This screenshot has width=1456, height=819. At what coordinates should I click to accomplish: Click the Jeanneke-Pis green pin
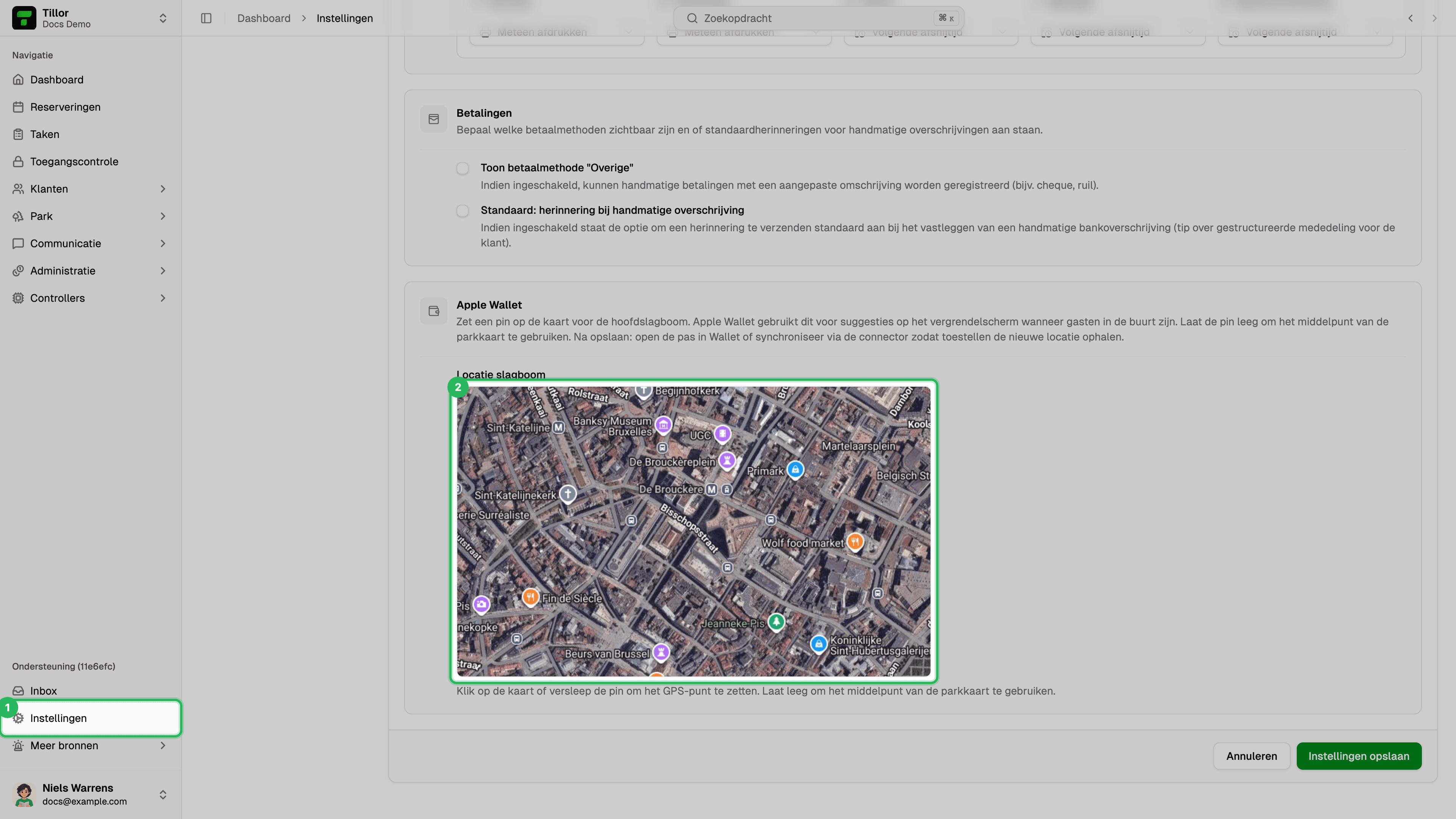pos(776,622)
